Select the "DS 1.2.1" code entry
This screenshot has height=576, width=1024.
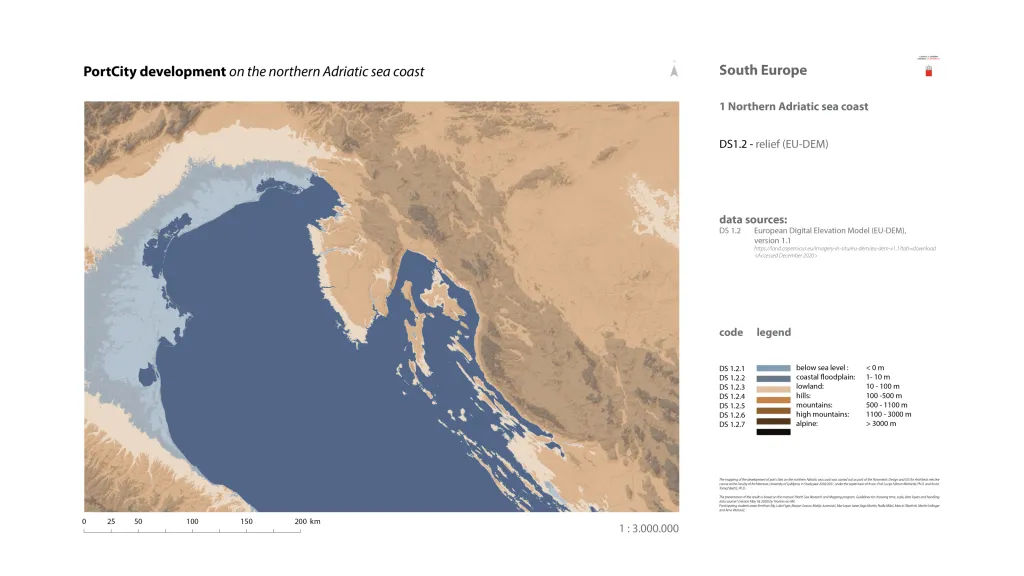732,369
